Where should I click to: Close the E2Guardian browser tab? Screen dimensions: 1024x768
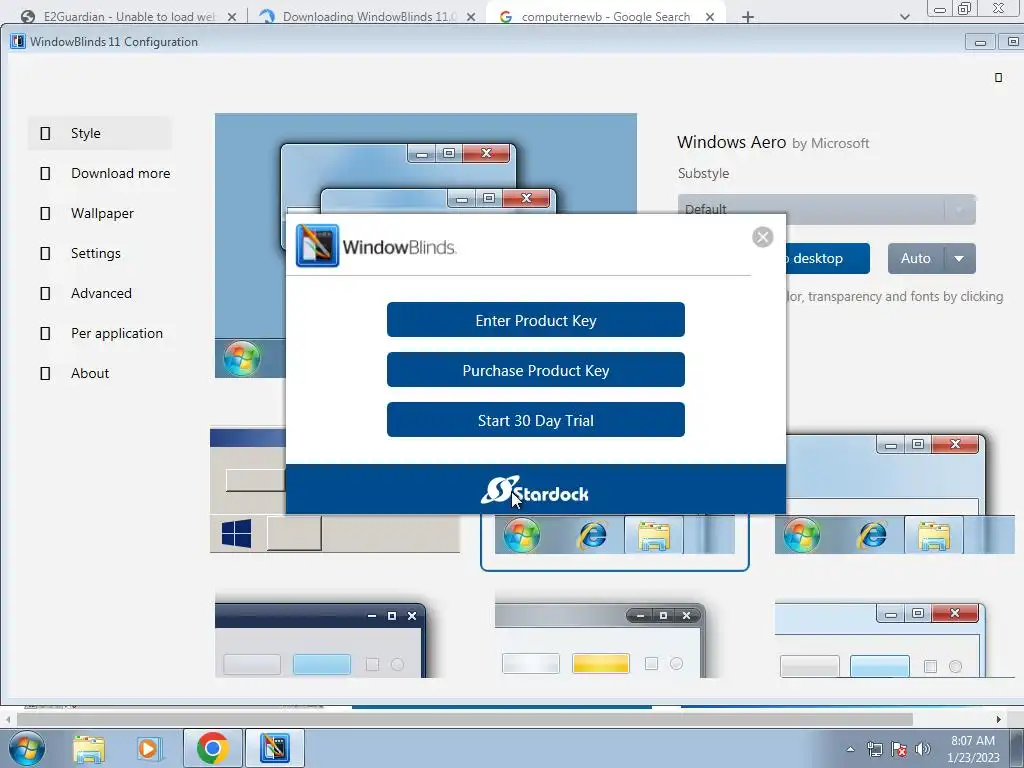(232, 18)
